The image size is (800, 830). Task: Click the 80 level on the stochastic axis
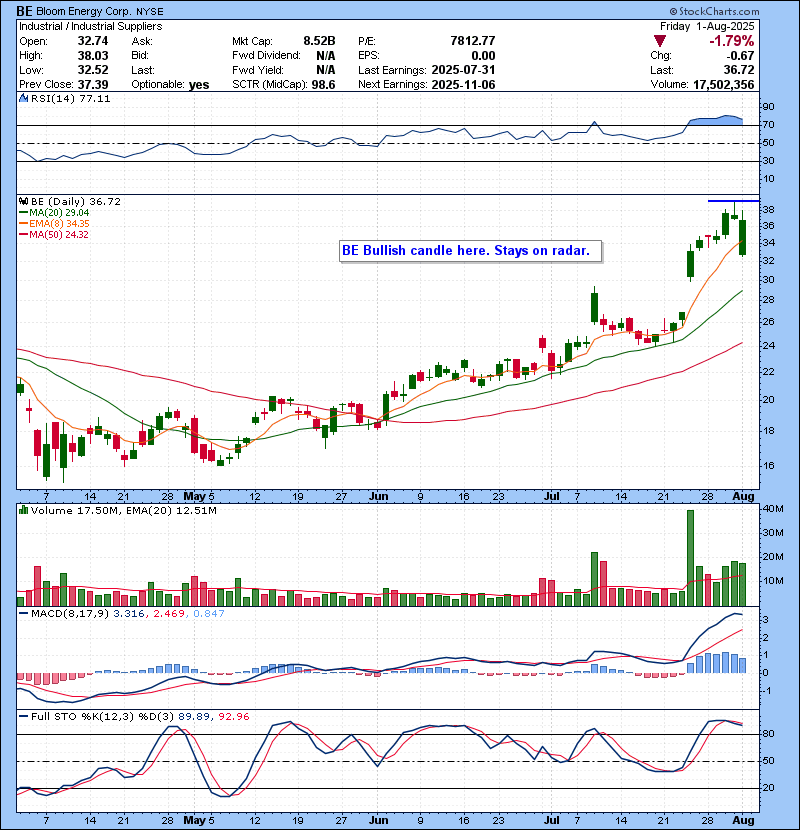pyautogui.click(x=768, y=734)
